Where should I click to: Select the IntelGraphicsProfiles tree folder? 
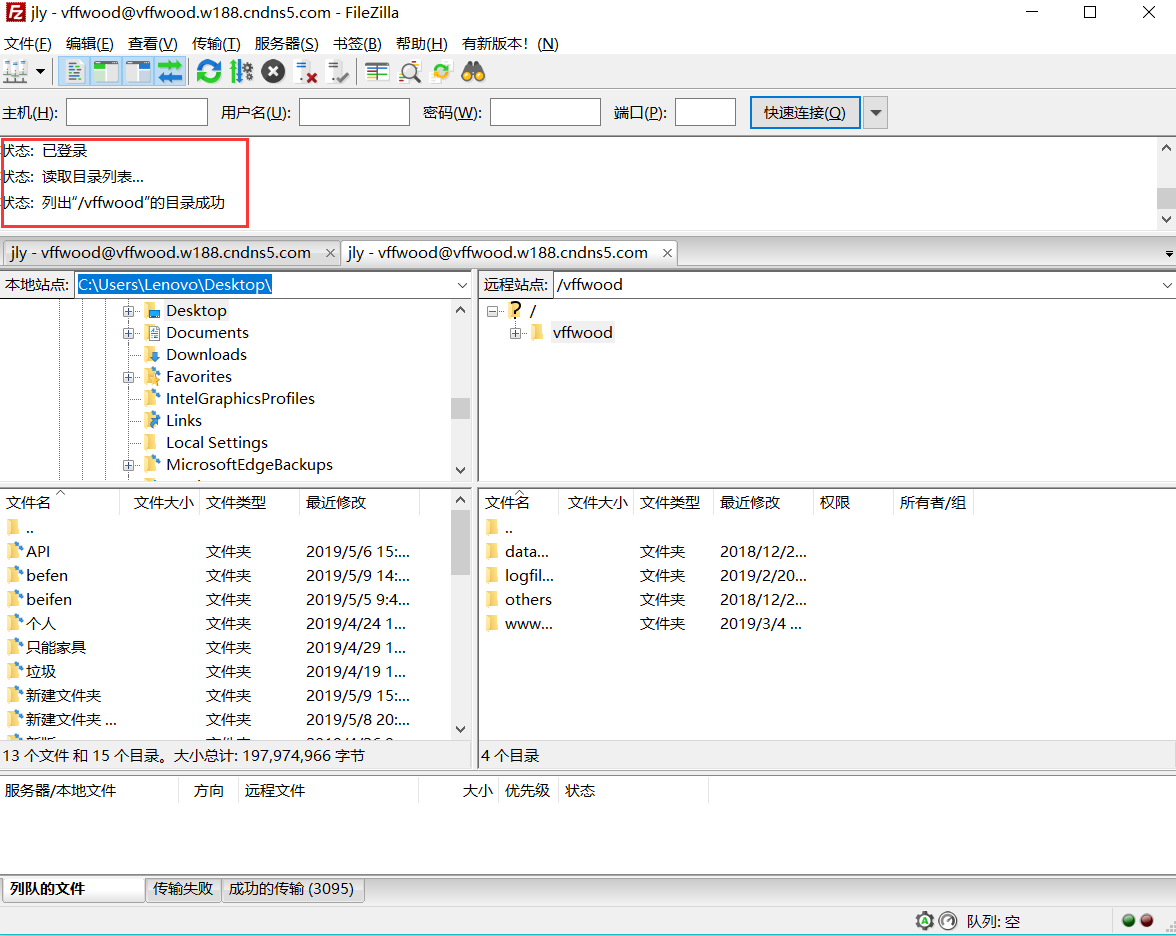click(240, 399)
